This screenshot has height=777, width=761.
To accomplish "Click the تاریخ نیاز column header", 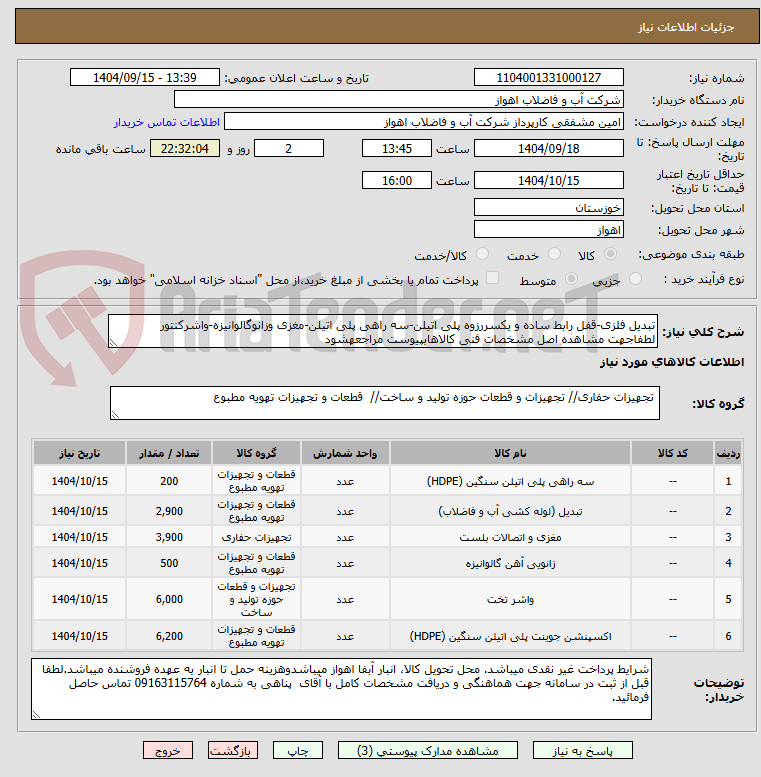I will pos(79,453).
